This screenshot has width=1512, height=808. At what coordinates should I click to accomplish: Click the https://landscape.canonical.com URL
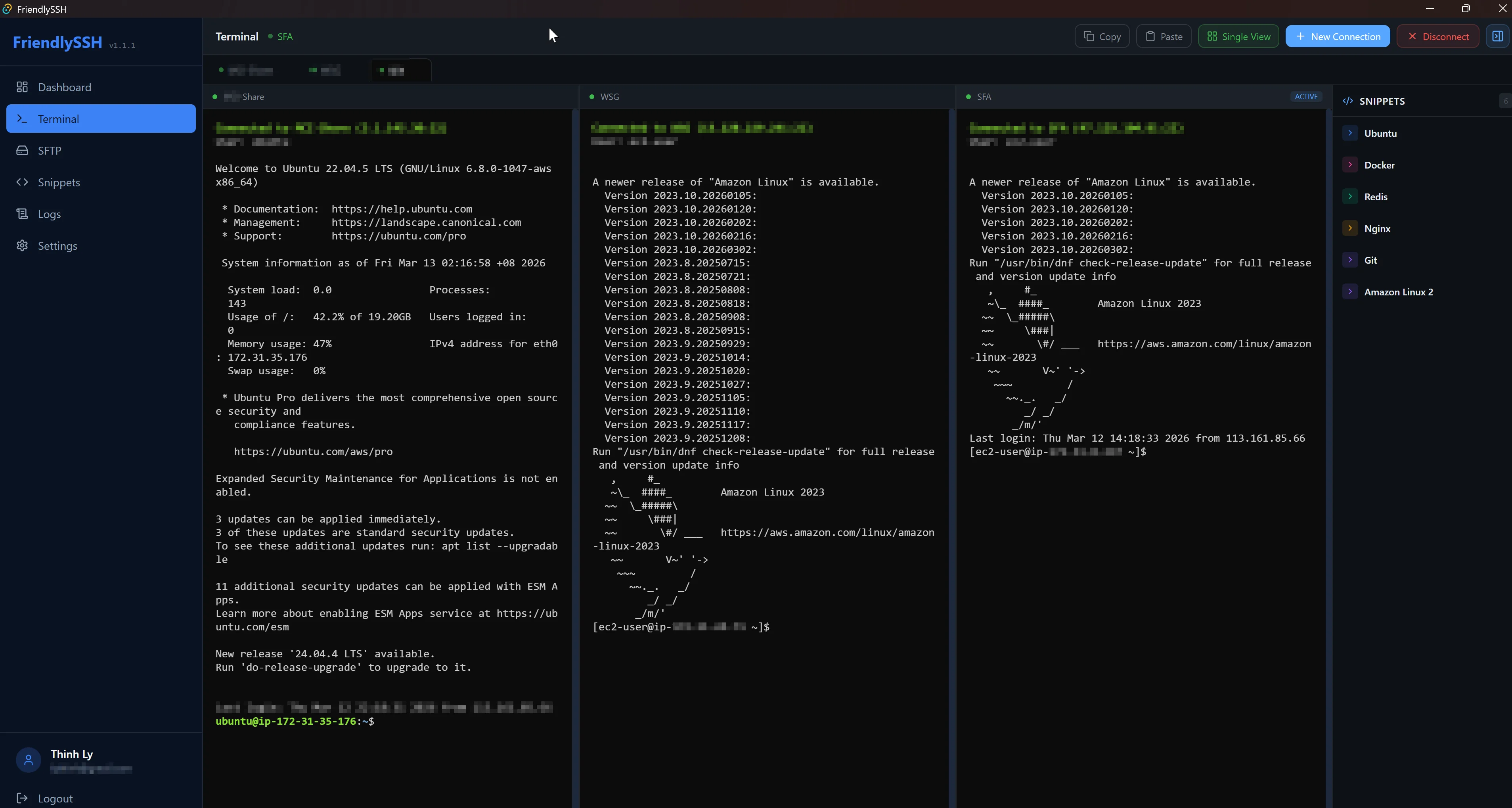coord(426,222)
